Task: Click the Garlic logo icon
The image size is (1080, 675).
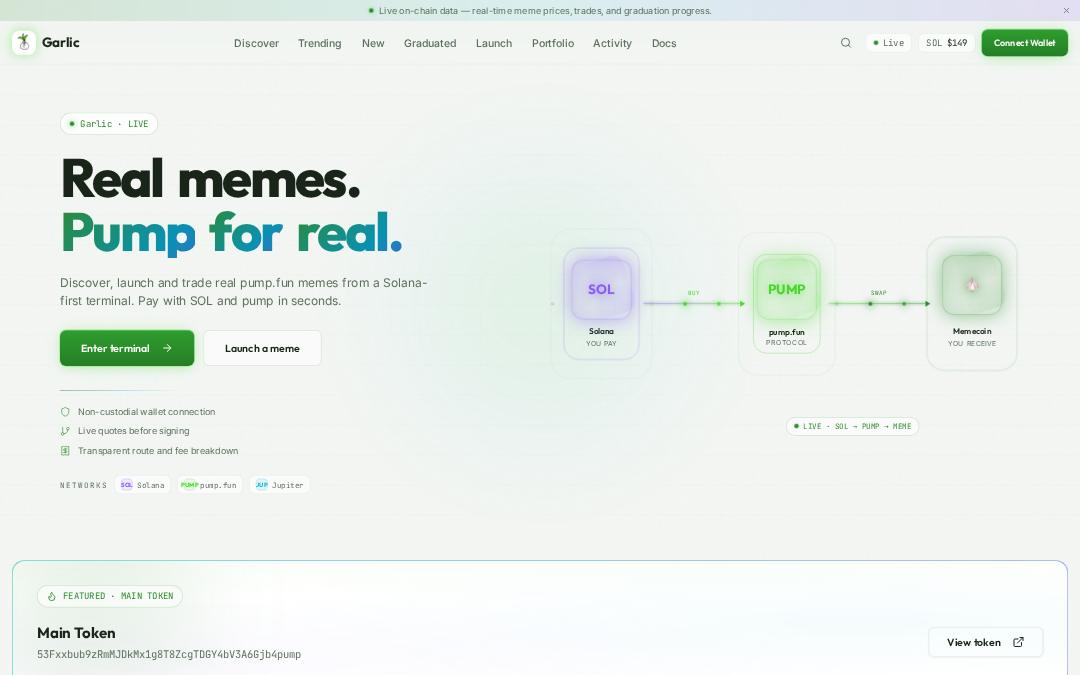Action: click(24, 43)
